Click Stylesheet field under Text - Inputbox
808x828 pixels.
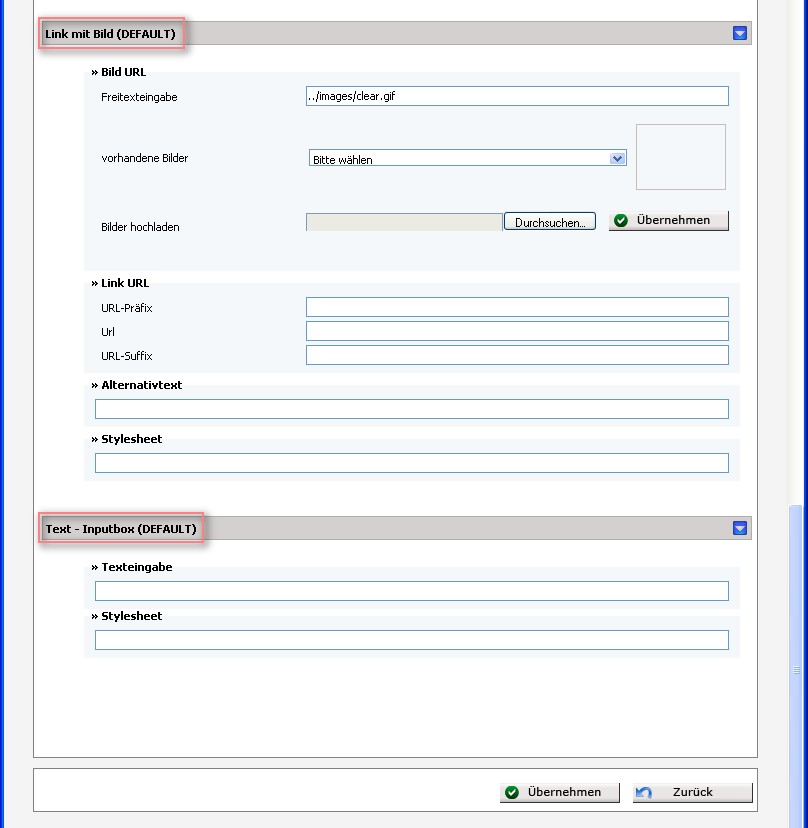[x=412, y=640]
